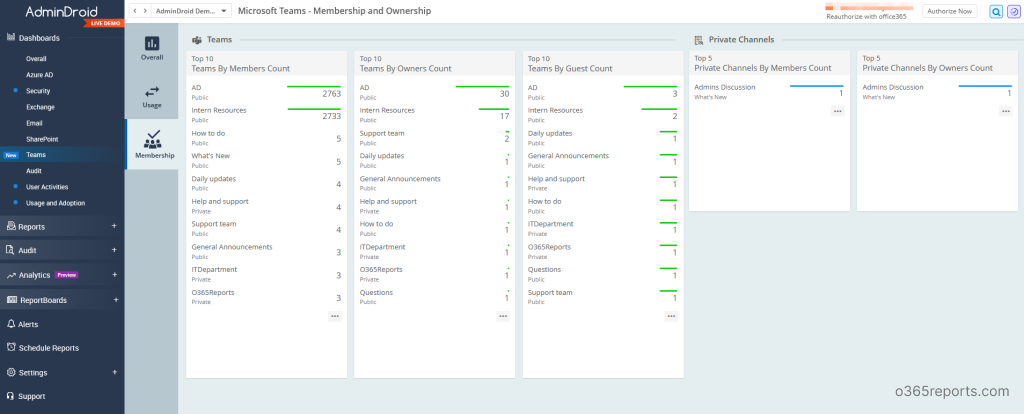Click the Preview badge next to Analytics
Viewport: 1024px width, 414px height.
67,275
